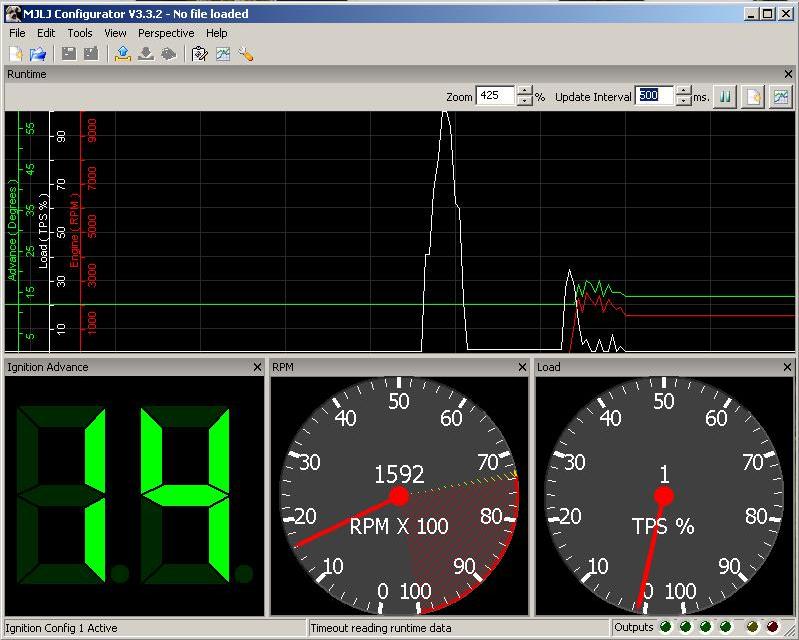Open the Edit menu
Screen dimensions: 799x640
[46, 33]
